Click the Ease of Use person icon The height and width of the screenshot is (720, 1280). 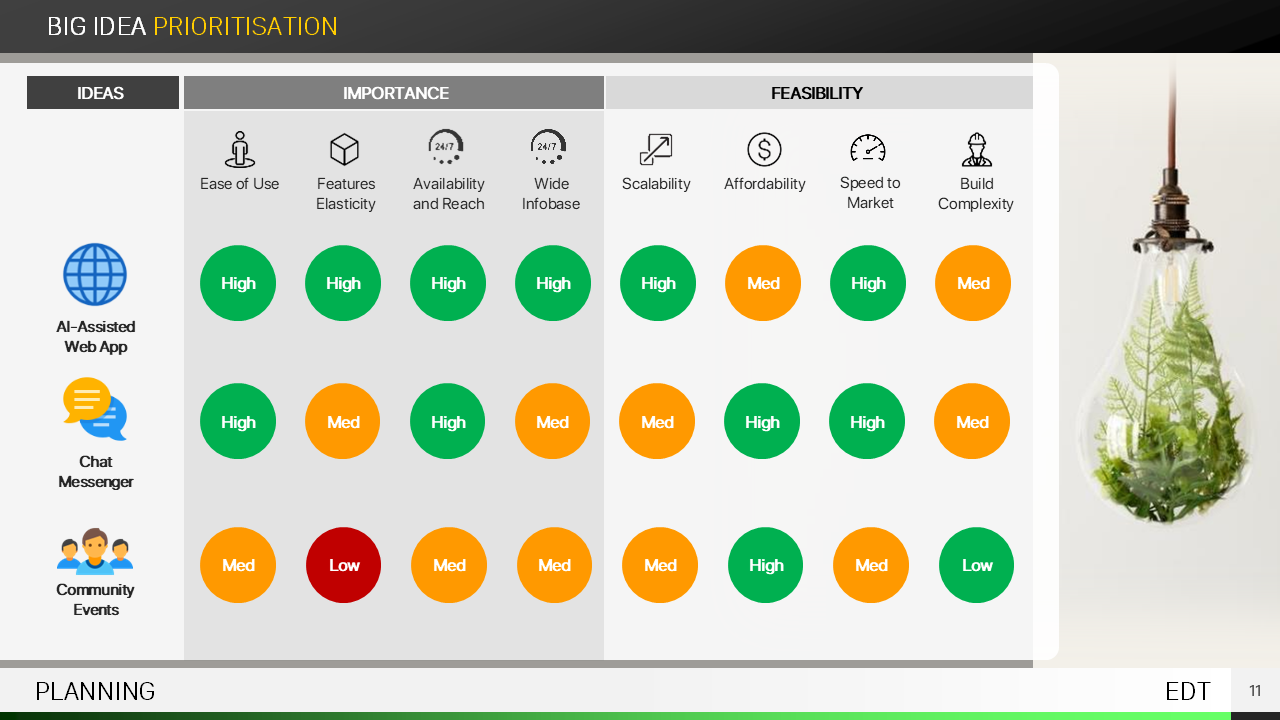coord(239,150)
